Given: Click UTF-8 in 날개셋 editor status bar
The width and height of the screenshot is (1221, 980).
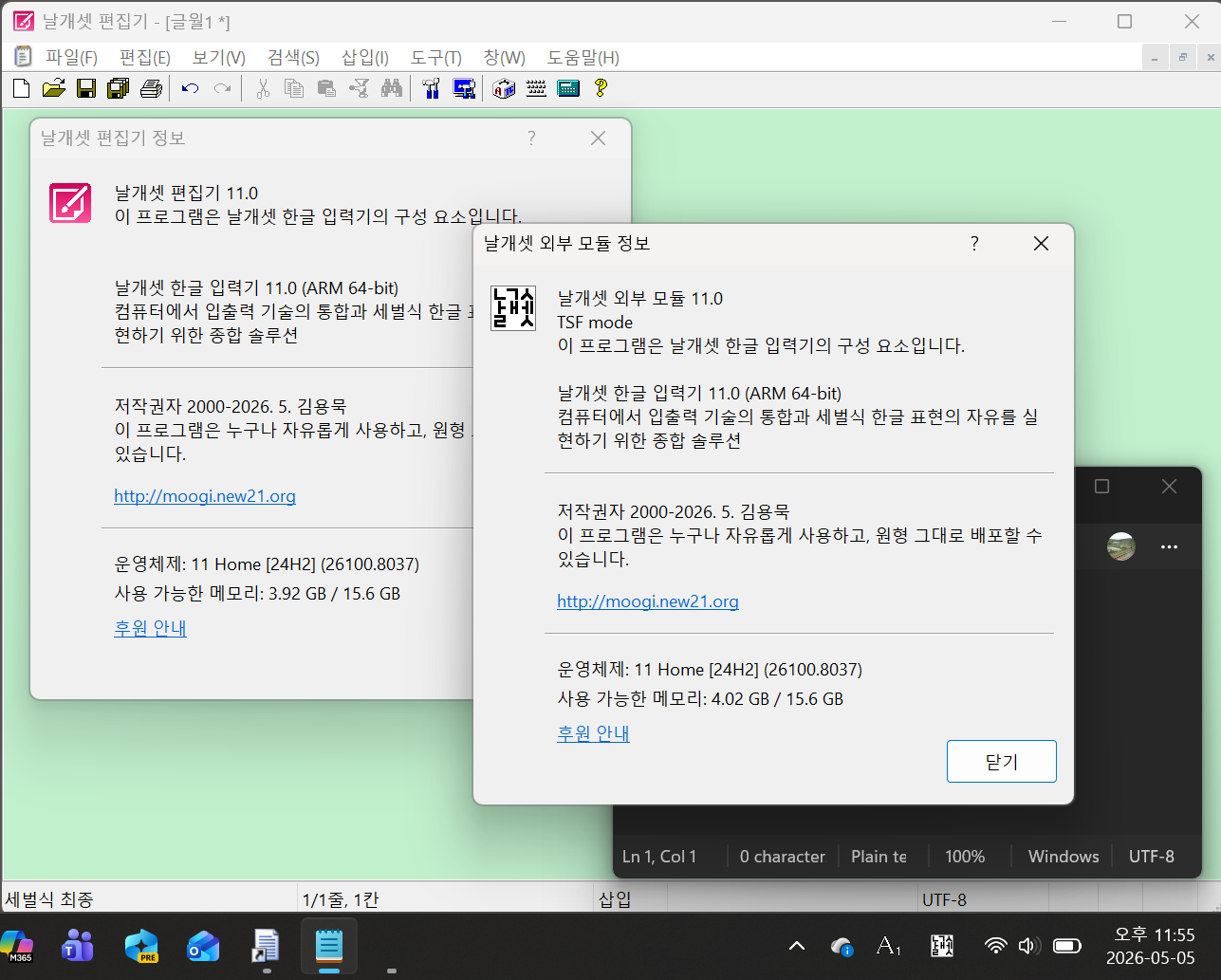Looking at the screenshot, I should 944,899.
